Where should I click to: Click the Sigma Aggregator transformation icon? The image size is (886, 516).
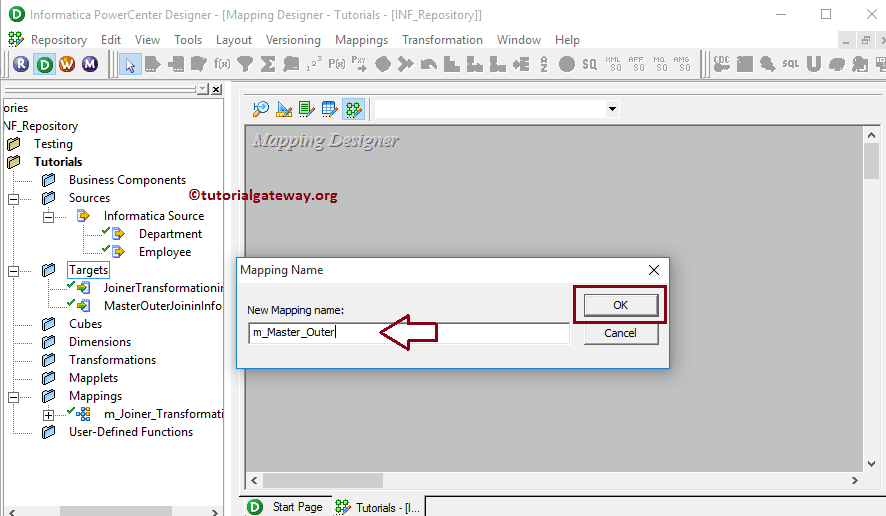pos(268,64)
